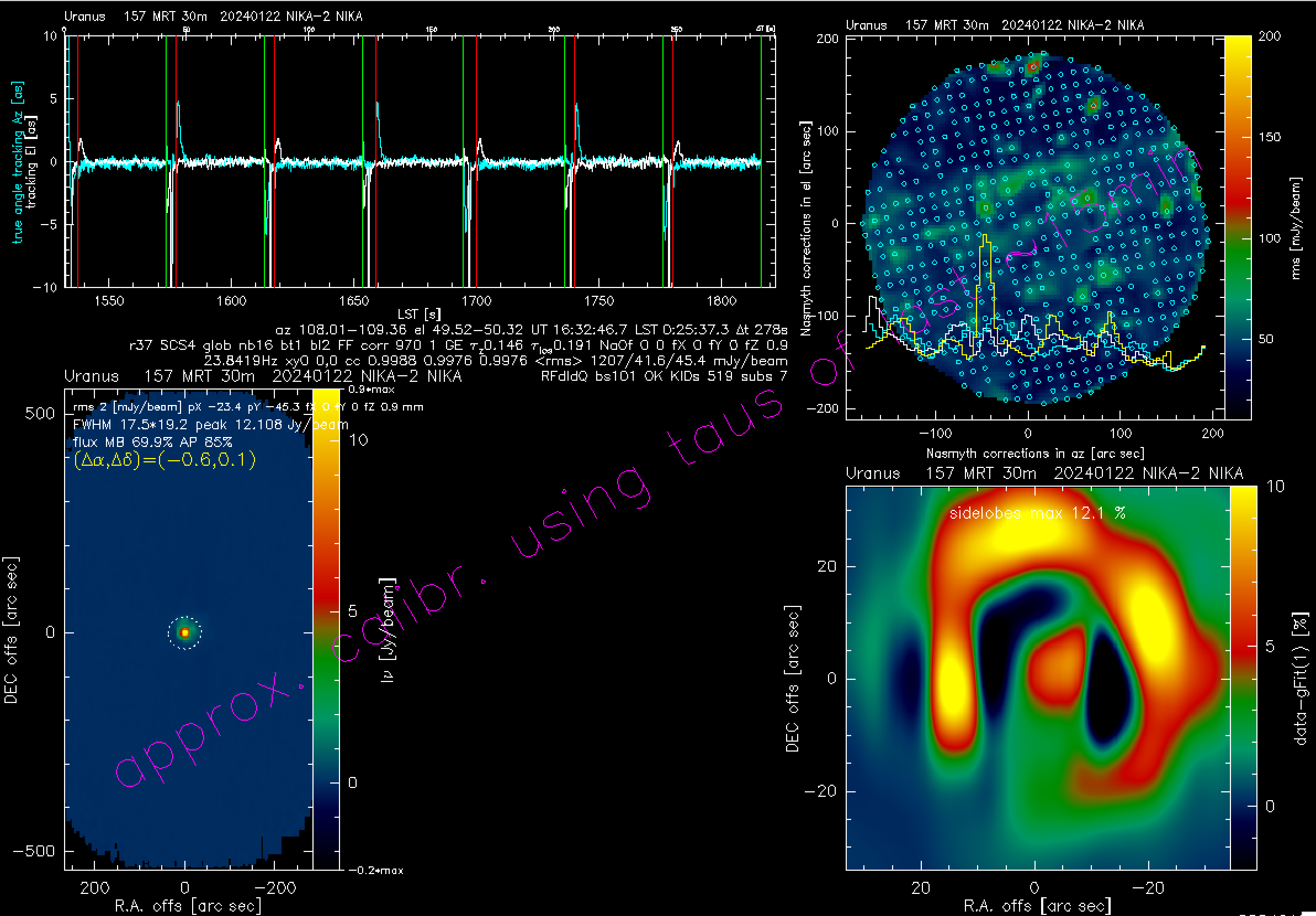Click the yellow (Δα,Δδ)=(-0.6,0.1) offset label
The image size is (1316, 916).
point(164,460)
